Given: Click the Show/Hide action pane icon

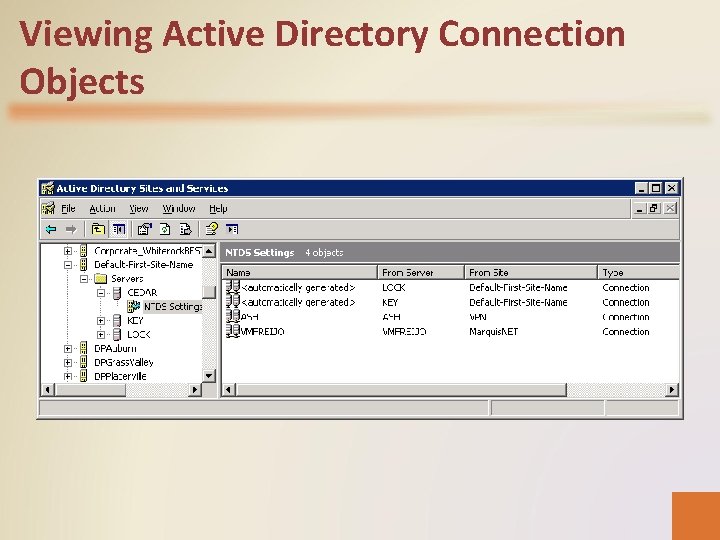Looking at the screenshot, I should pyautogui.click(x=232, y=229).
